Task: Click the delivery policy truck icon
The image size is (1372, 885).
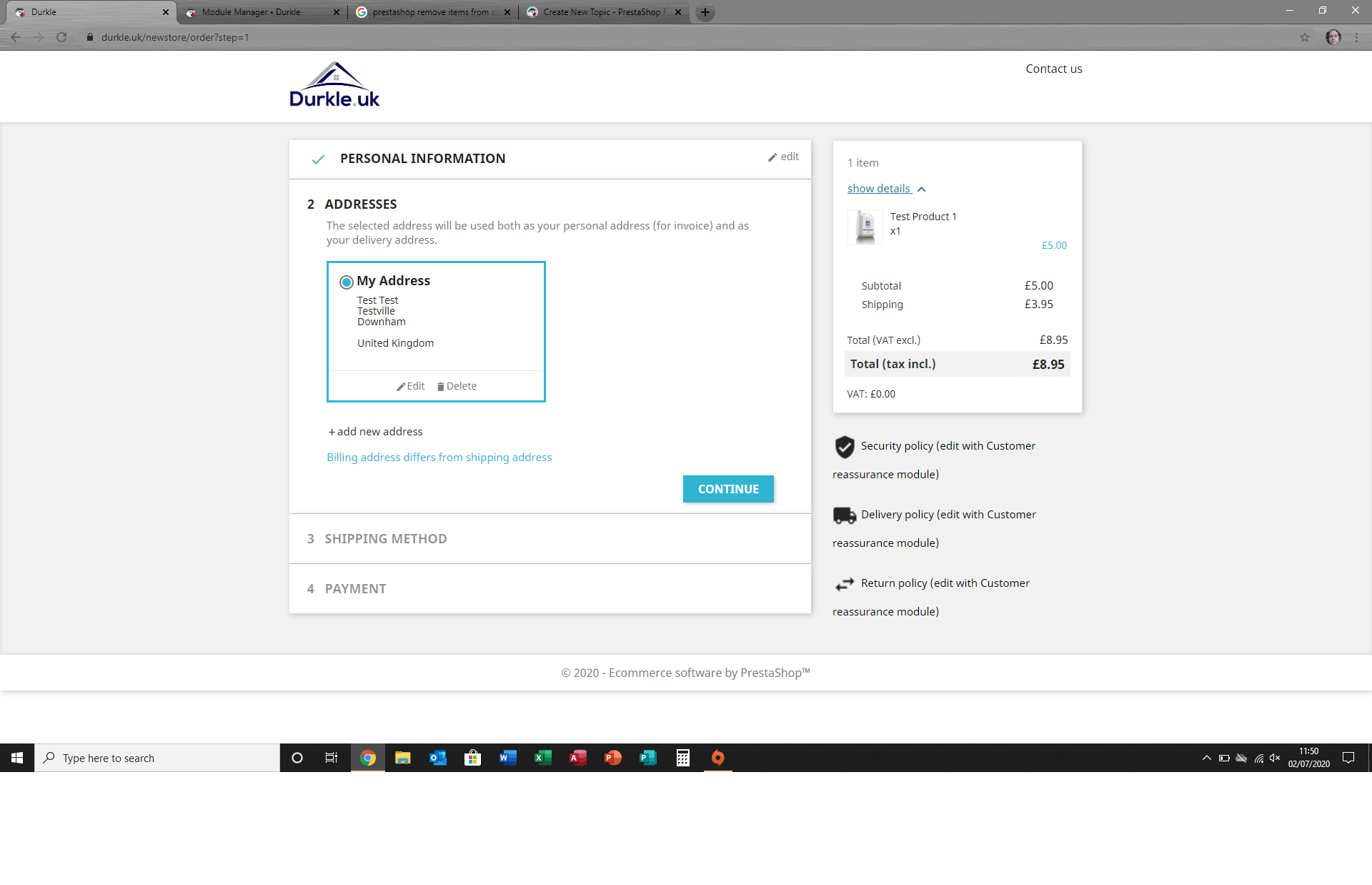Action: 845,515
